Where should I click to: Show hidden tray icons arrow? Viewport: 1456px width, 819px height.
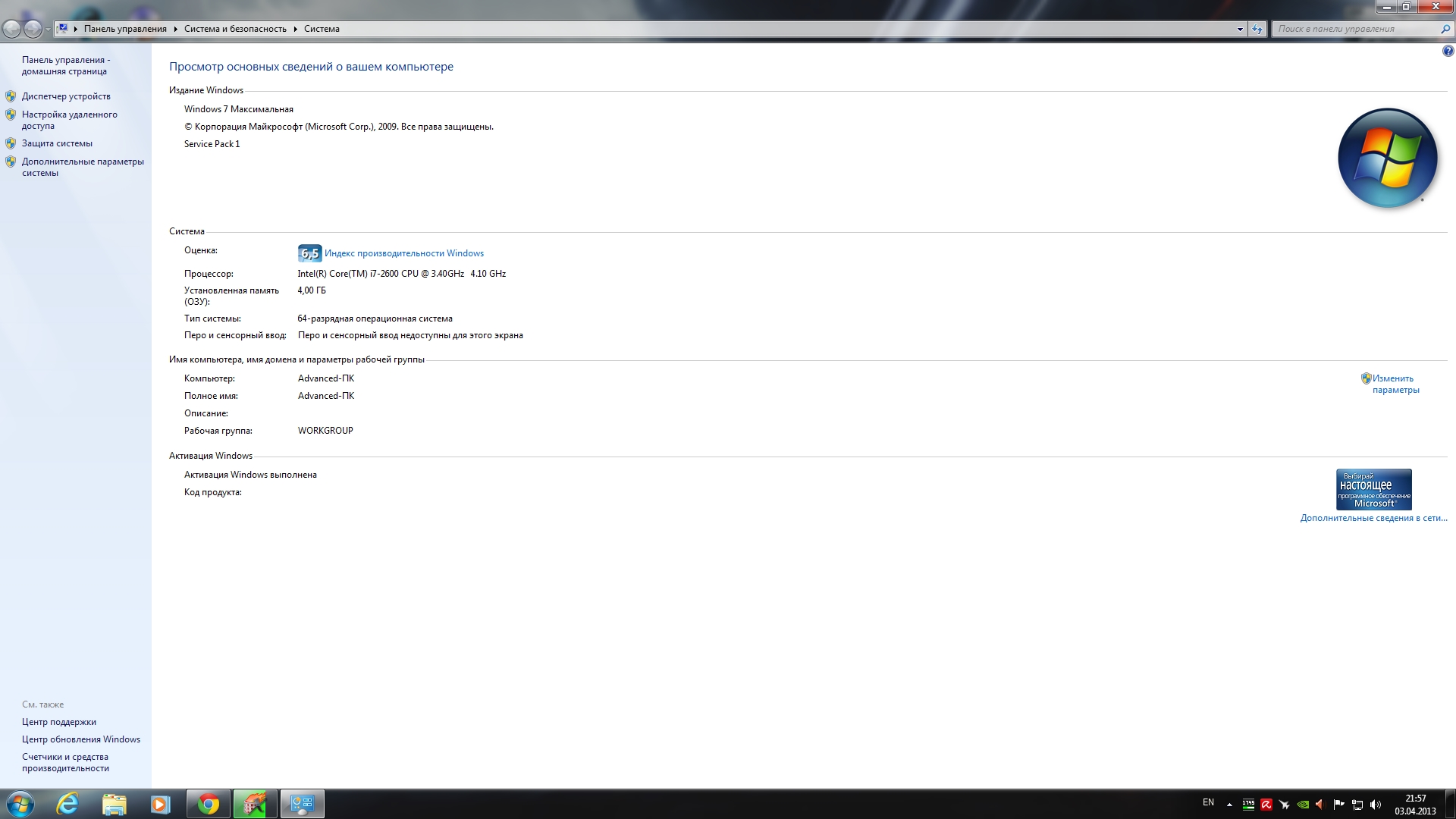click(x=1229, y=804)
